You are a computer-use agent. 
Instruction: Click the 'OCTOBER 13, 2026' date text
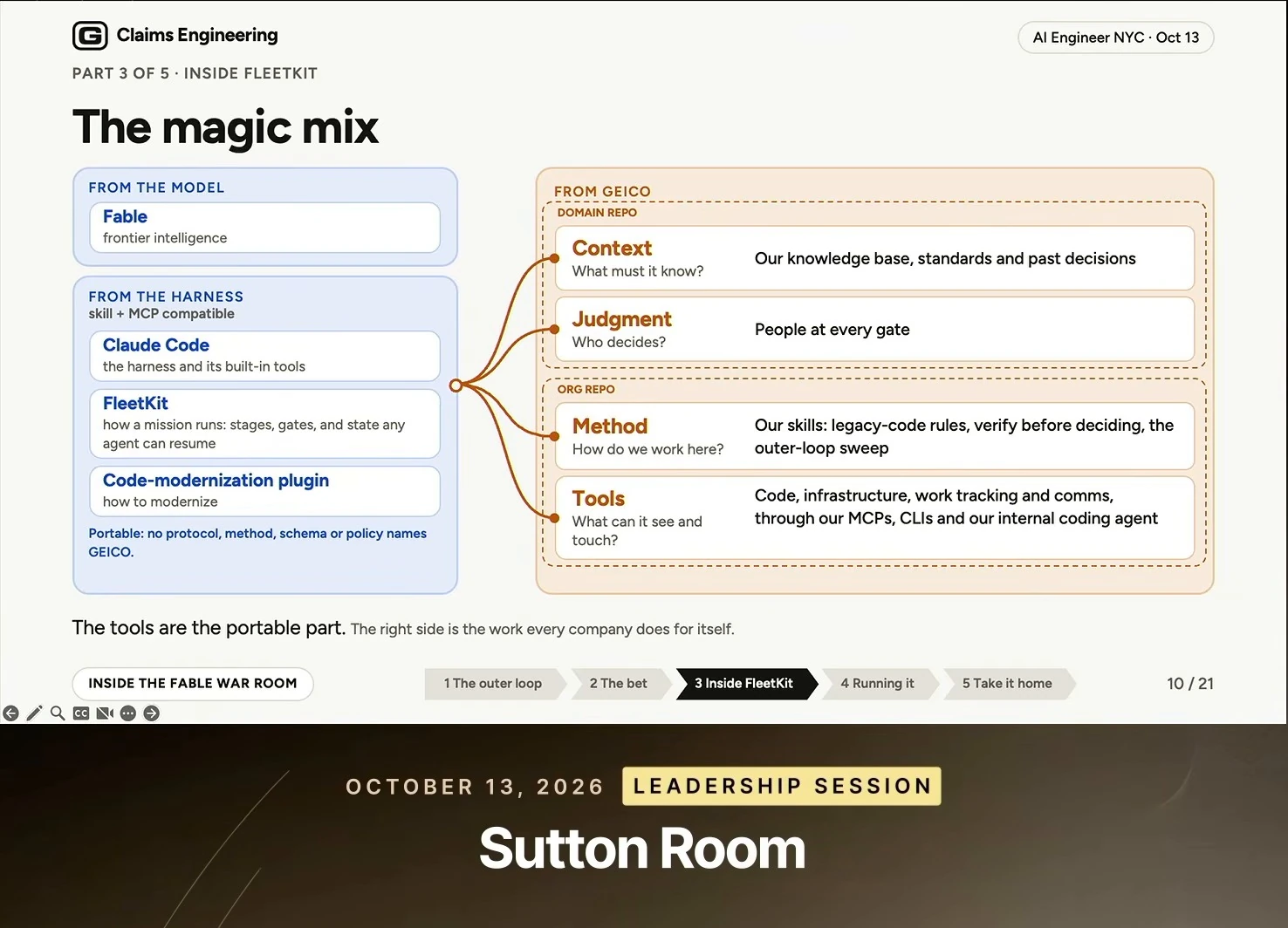point(475,787)
